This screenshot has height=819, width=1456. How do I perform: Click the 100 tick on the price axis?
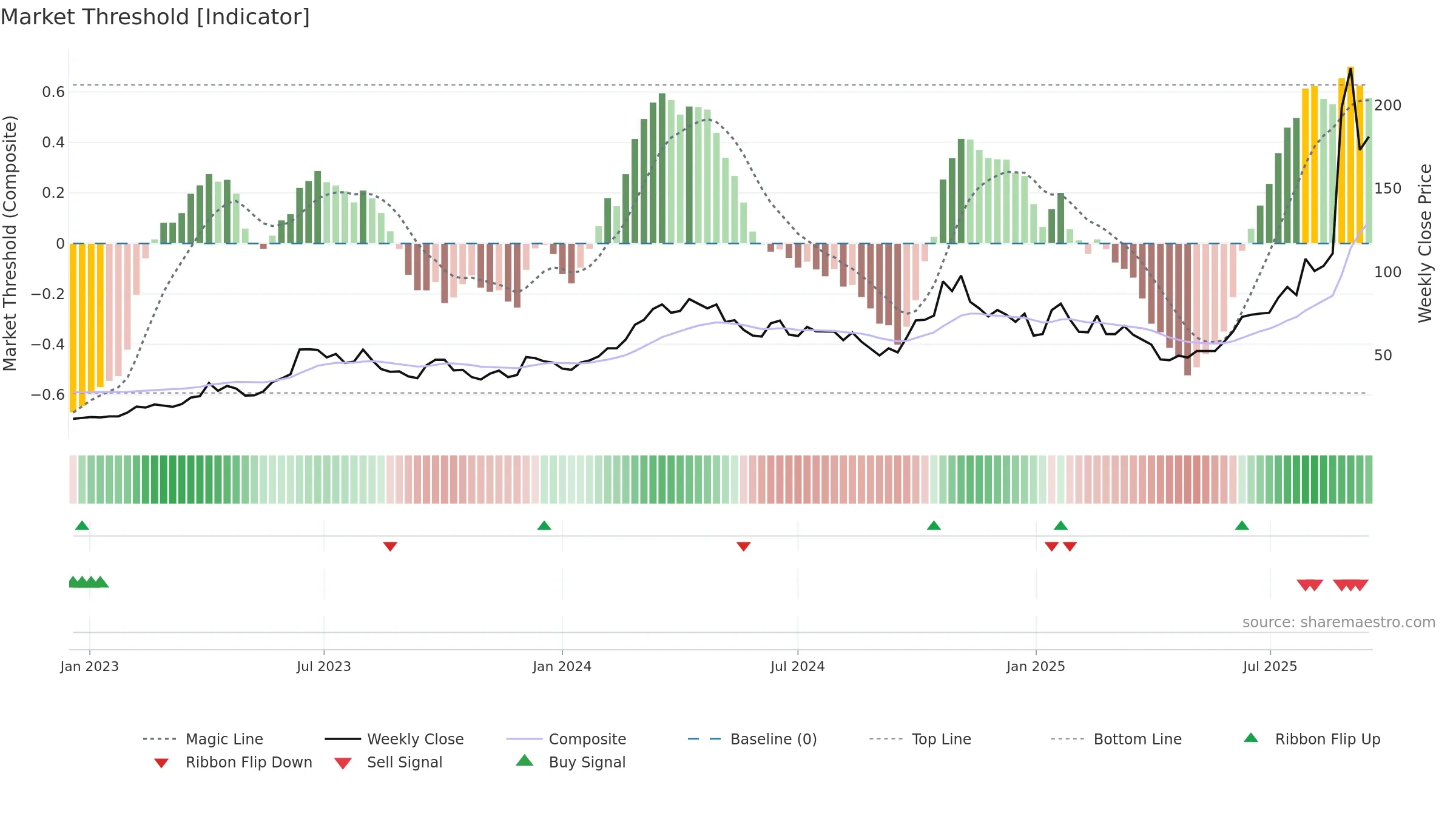(1388, 272)
